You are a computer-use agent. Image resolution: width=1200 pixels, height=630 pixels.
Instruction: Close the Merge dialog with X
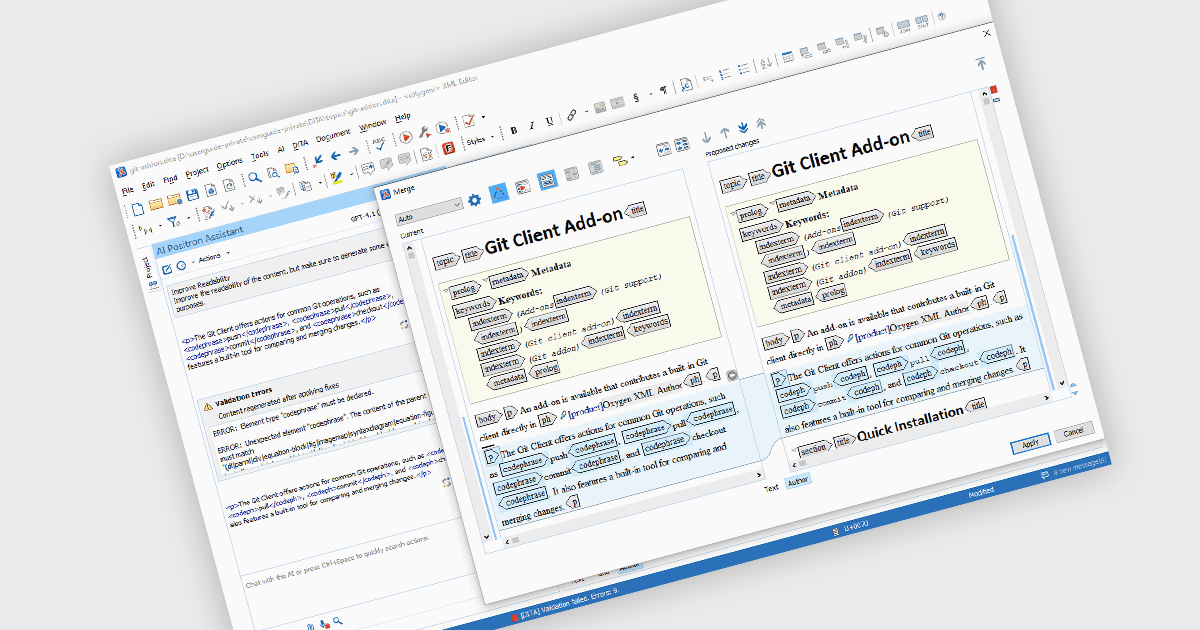pos(987,33)
